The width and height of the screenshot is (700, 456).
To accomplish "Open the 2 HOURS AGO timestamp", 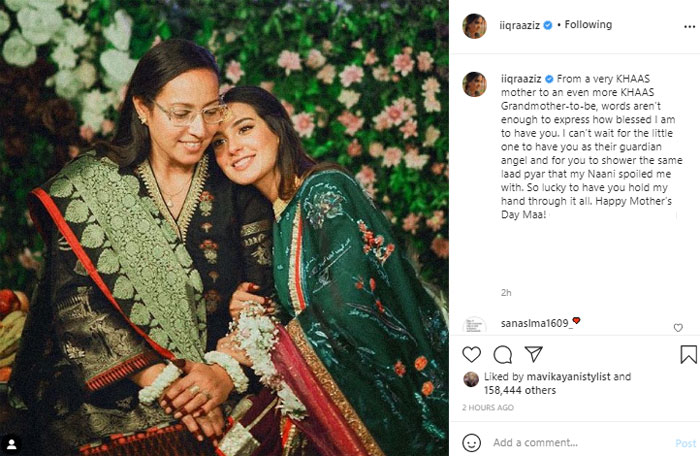I will pyautogui.click(x=488, y=408).
